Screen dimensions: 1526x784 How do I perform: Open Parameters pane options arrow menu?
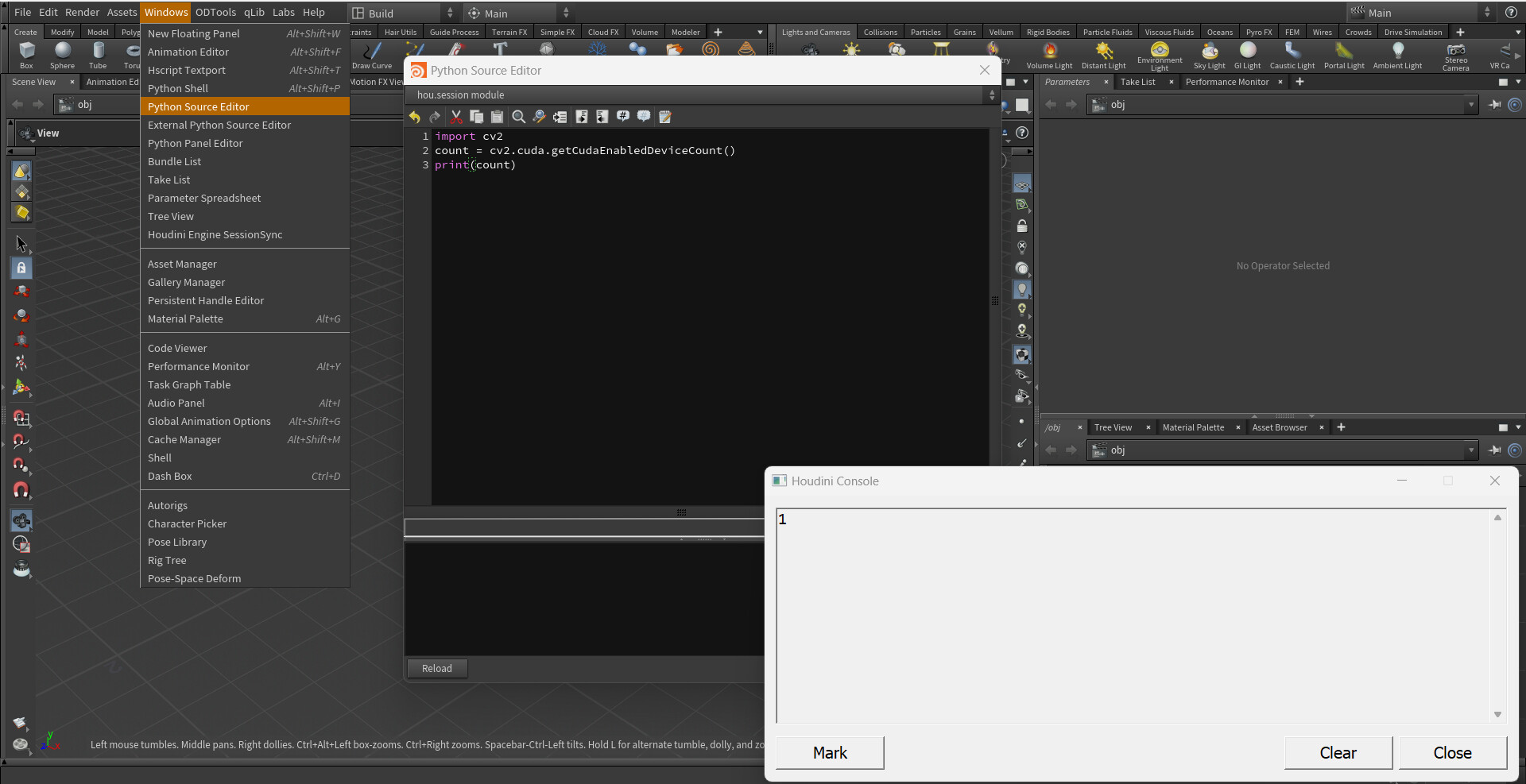point(1518,82)
